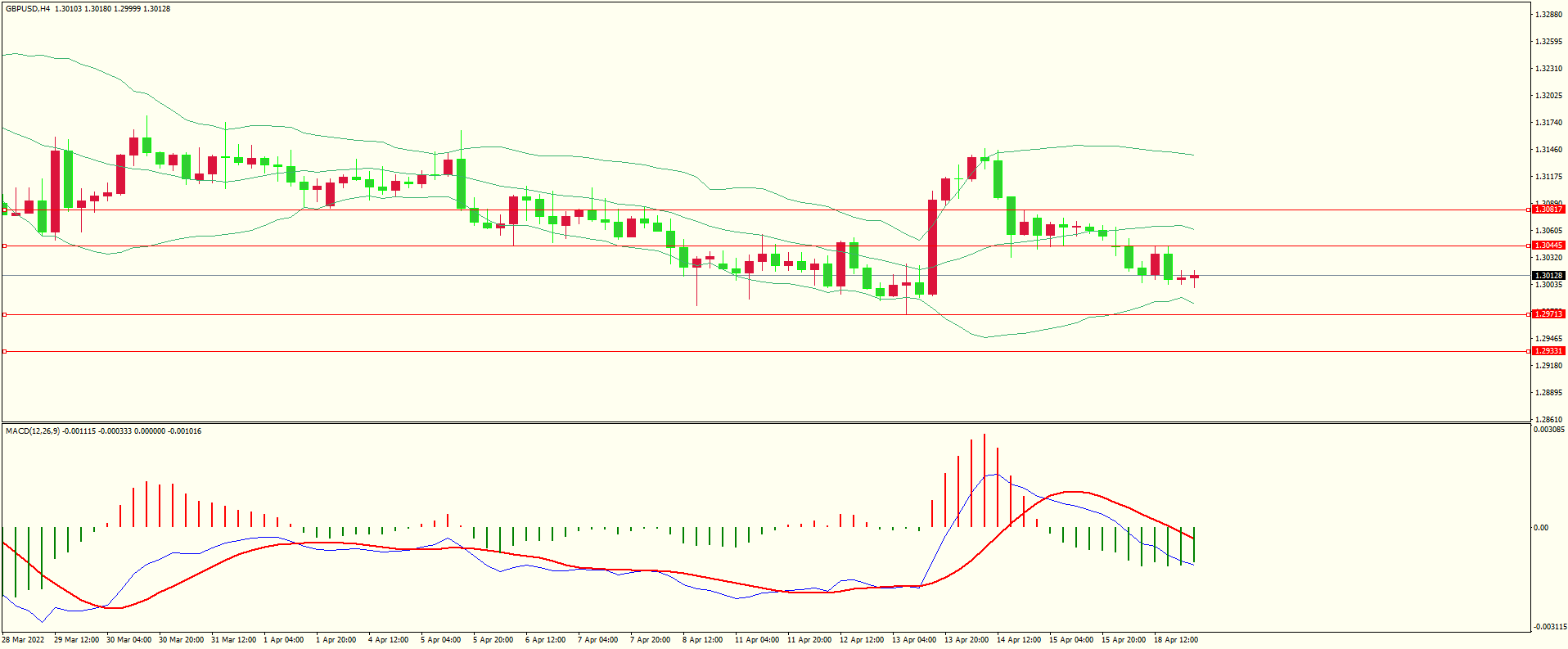
Task: Click the tall red candle before 13 Apr 20:00
Action: [x=932, y=246]
